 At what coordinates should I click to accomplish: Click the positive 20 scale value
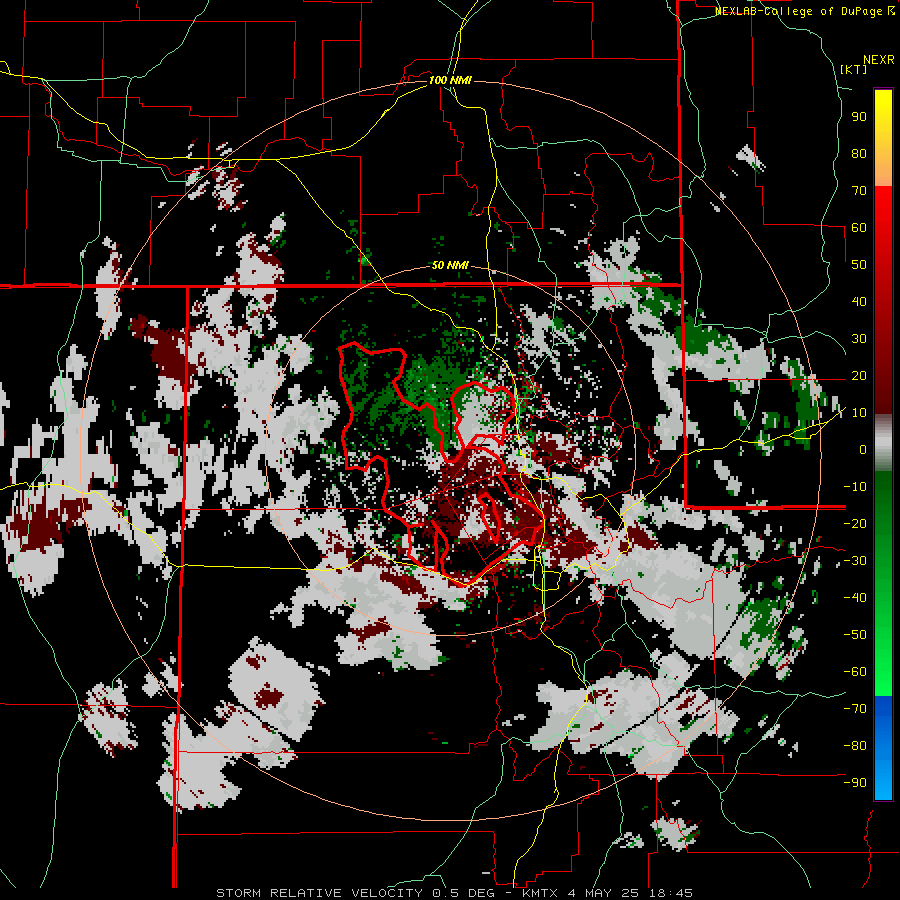tap(859, 376)
